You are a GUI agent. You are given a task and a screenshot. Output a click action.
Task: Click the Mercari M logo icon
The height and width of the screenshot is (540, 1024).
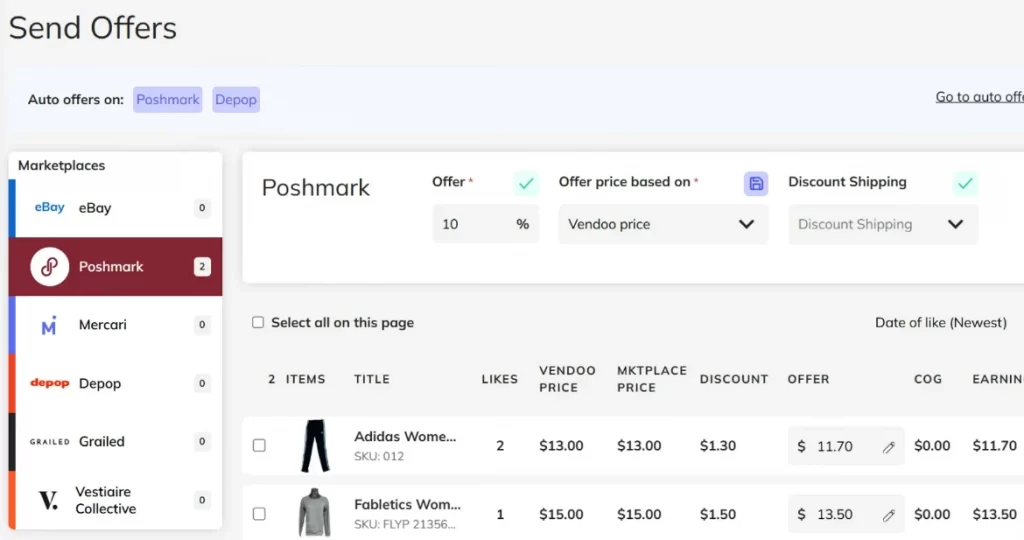click(49, 325)
